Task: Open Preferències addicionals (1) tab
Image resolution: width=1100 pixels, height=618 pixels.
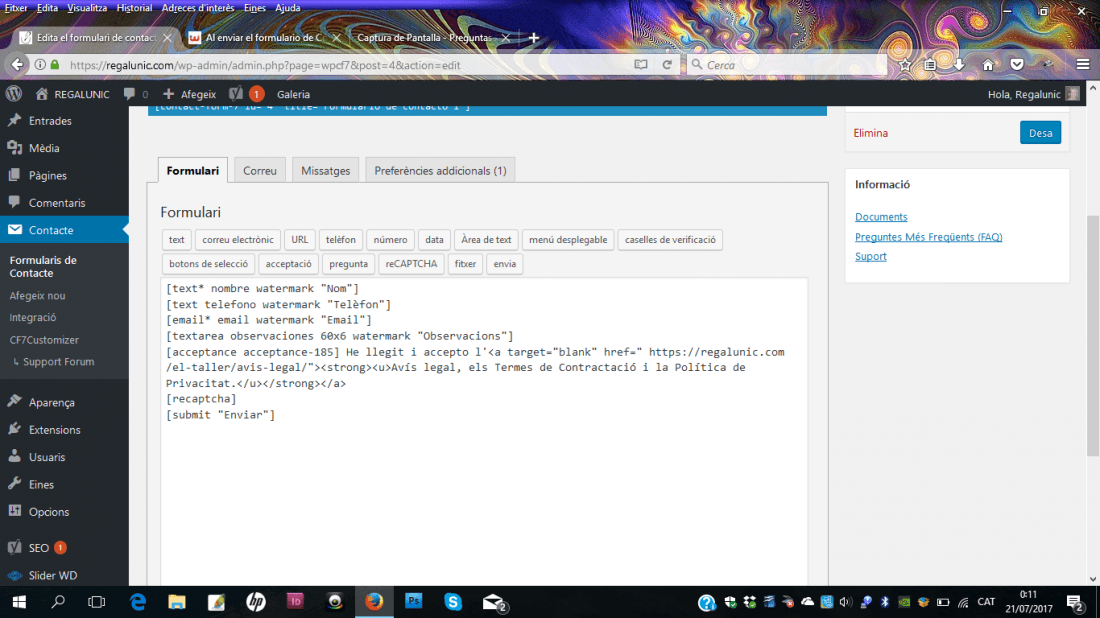Action: [440, 170]
